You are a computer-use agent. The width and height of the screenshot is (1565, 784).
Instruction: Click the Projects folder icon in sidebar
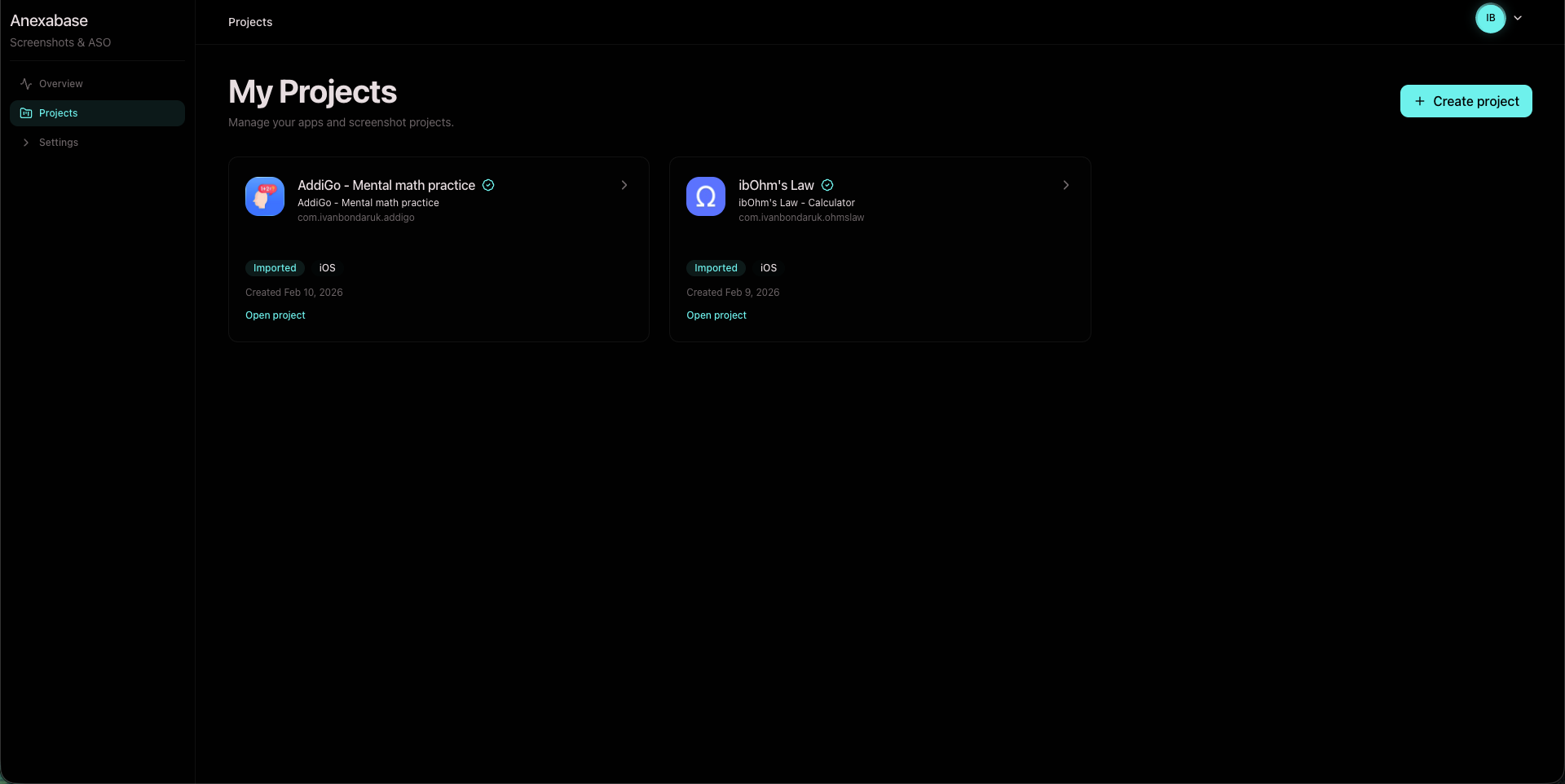(x=25, y=112)
